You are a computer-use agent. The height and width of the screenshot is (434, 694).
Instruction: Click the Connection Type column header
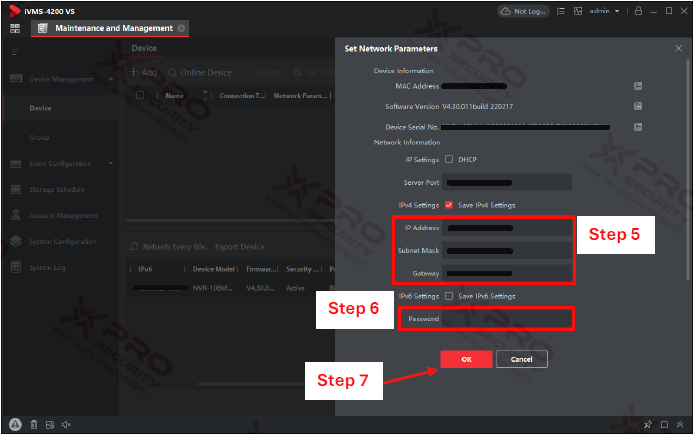(242, 95)
